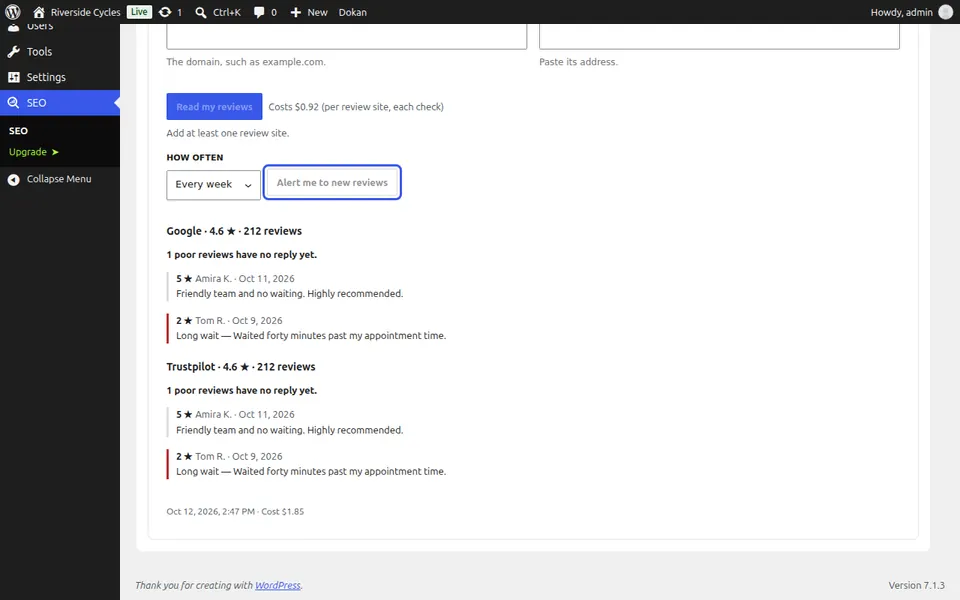The image size is (960, 600).
Task: Click the Users icon in sidebar
Action: [13, 27]
